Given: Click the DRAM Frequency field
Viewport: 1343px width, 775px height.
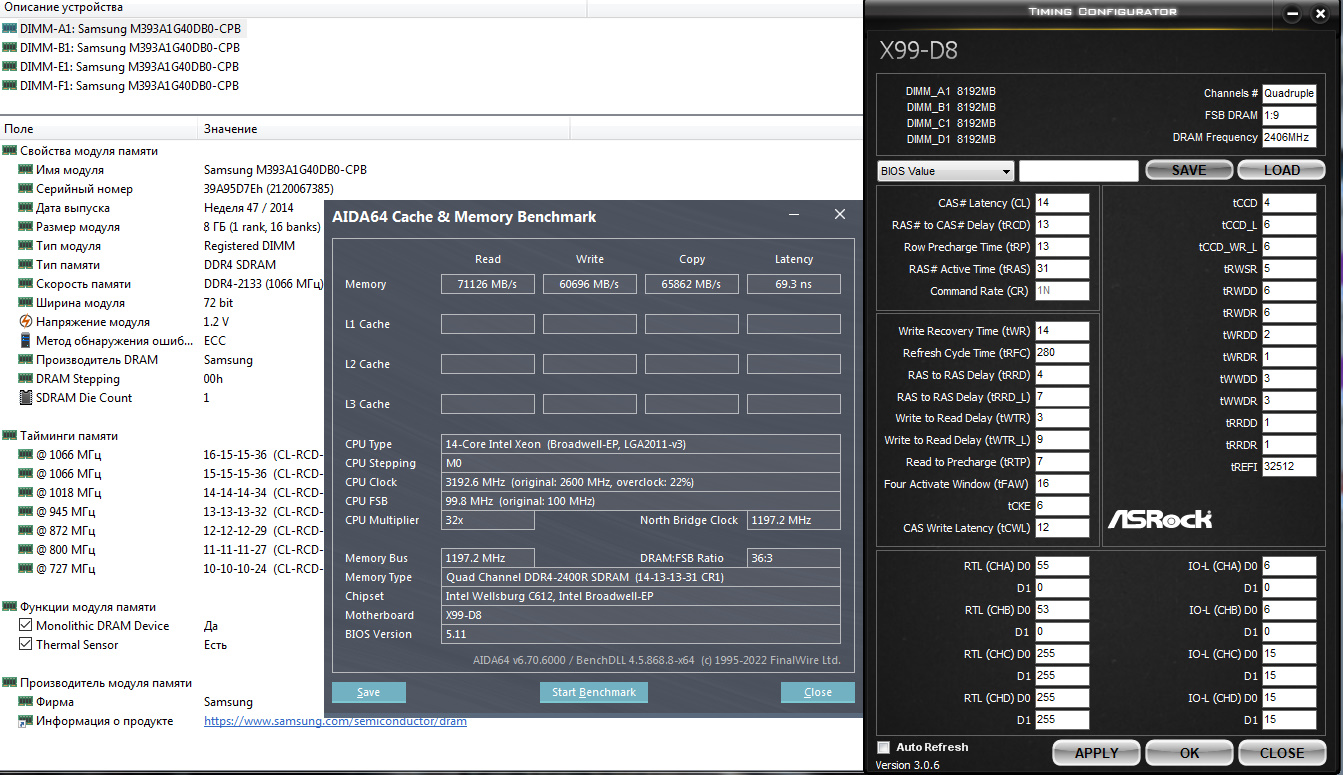Looking at the screenshot, I should [x=1289, y=138].
